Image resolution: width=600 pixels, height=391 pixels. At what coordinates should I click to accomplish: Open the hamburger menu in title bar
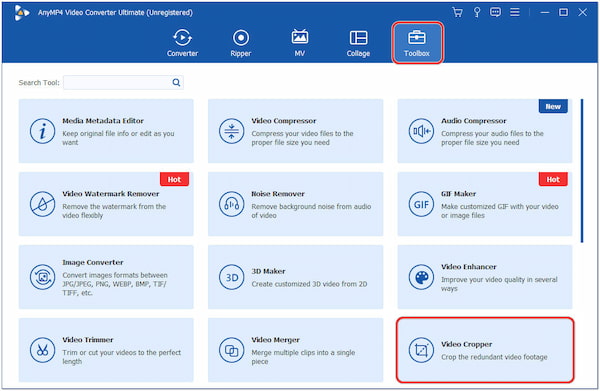(x=515, y=13)
